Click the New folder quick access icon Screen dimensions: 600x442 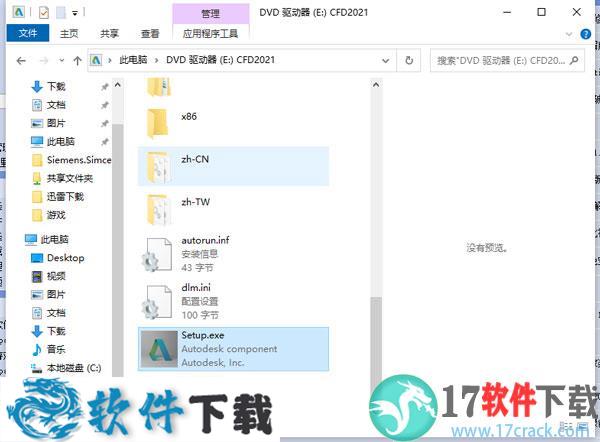coord(61,13)
